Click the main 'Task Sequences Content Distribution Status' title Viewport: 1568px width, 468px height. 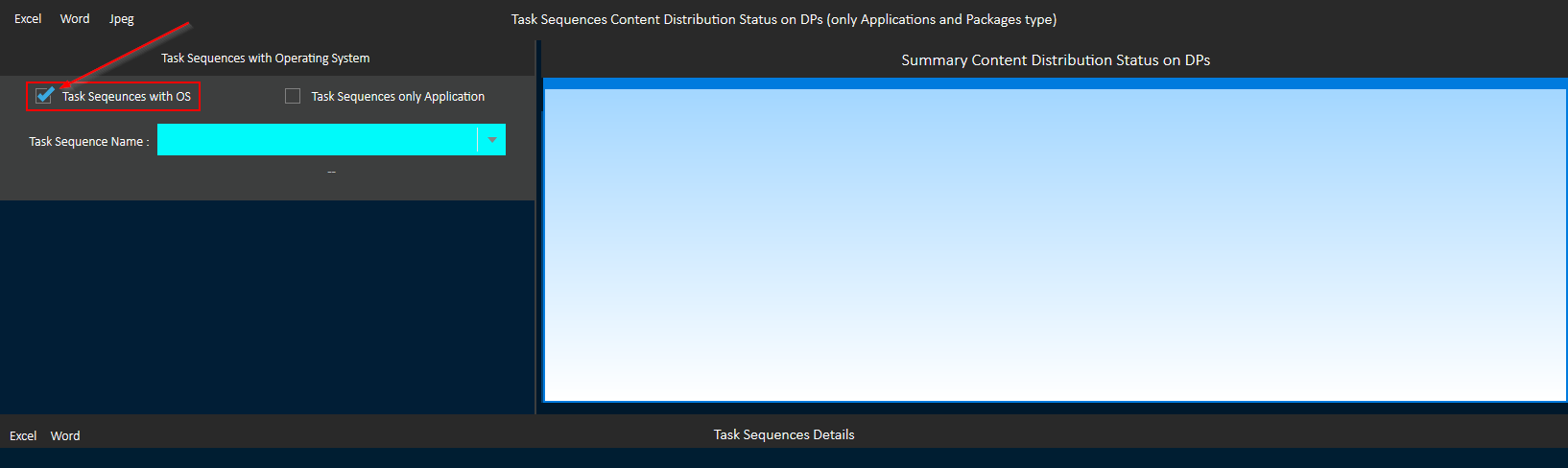point(784,19)
